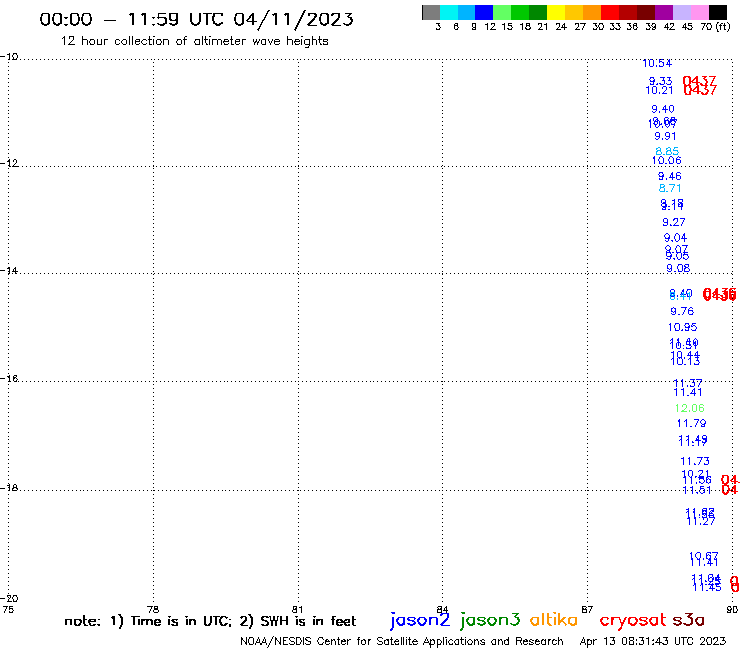Click the longitude 84 axis label

point(442,609)
